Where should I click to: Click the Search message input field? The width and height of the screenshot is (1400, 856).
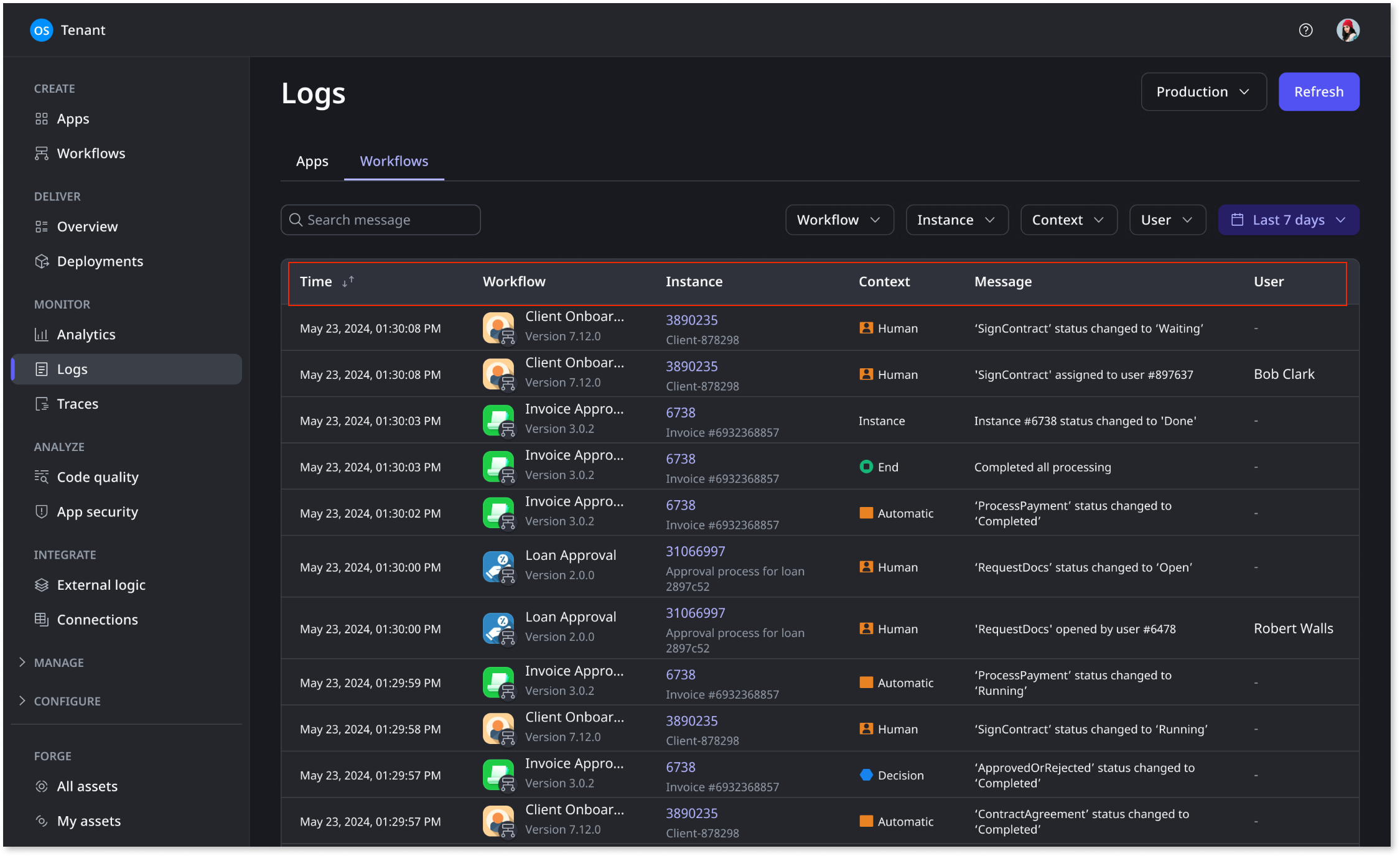click(380, 220)
